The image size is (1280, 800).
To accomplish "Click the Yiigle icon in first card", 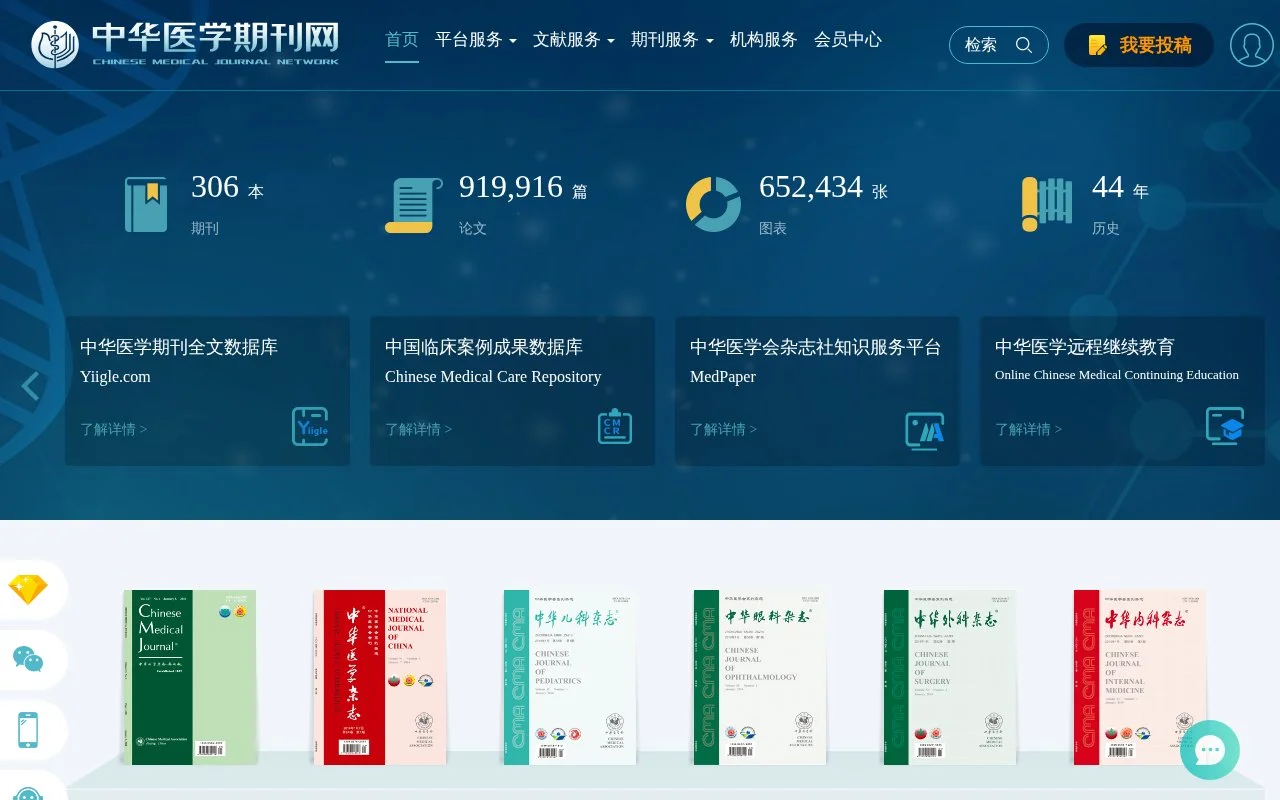I will point(310,426).
